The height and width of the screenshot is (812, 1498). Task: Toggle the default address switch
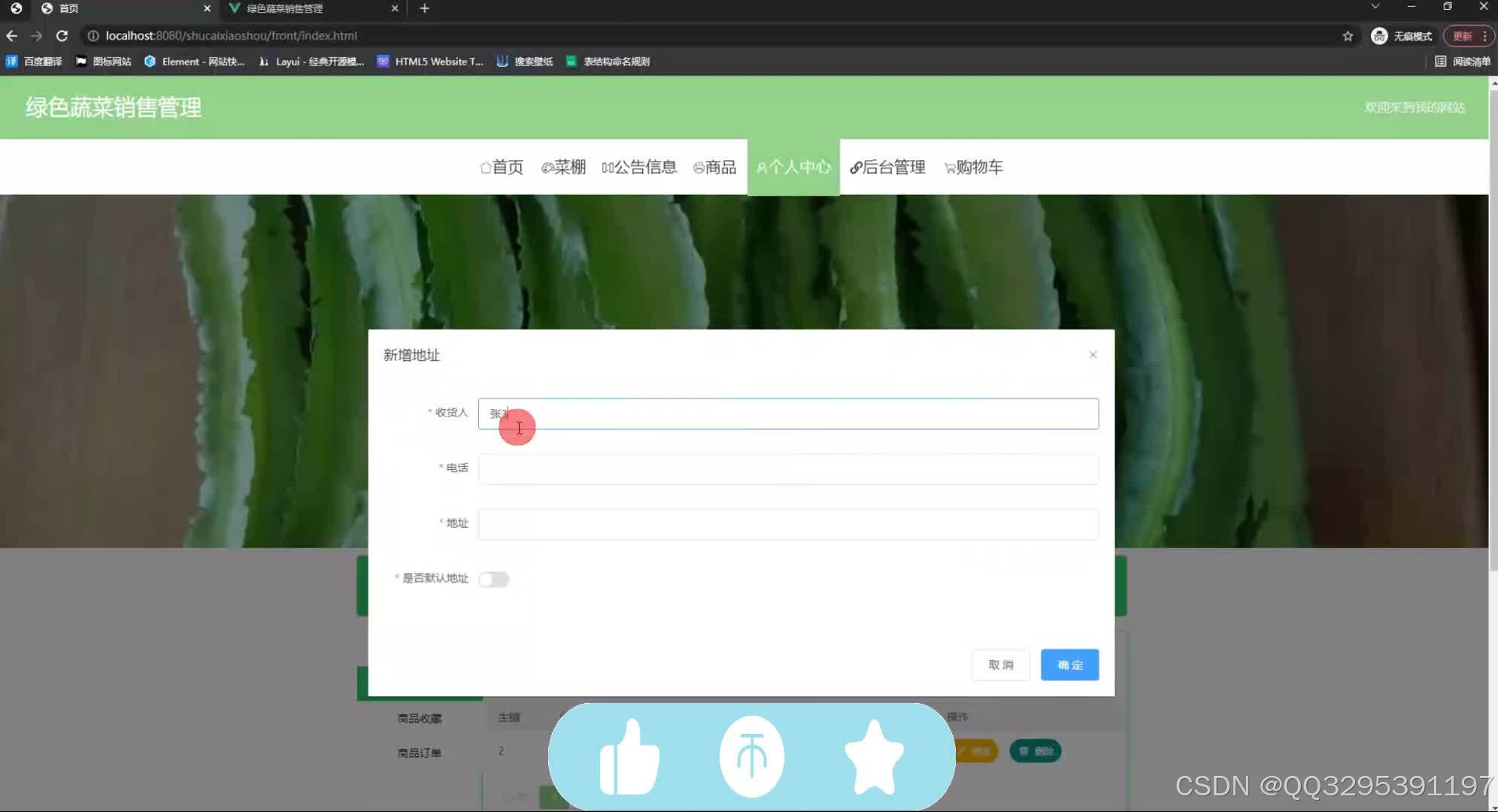coord(494,578)
